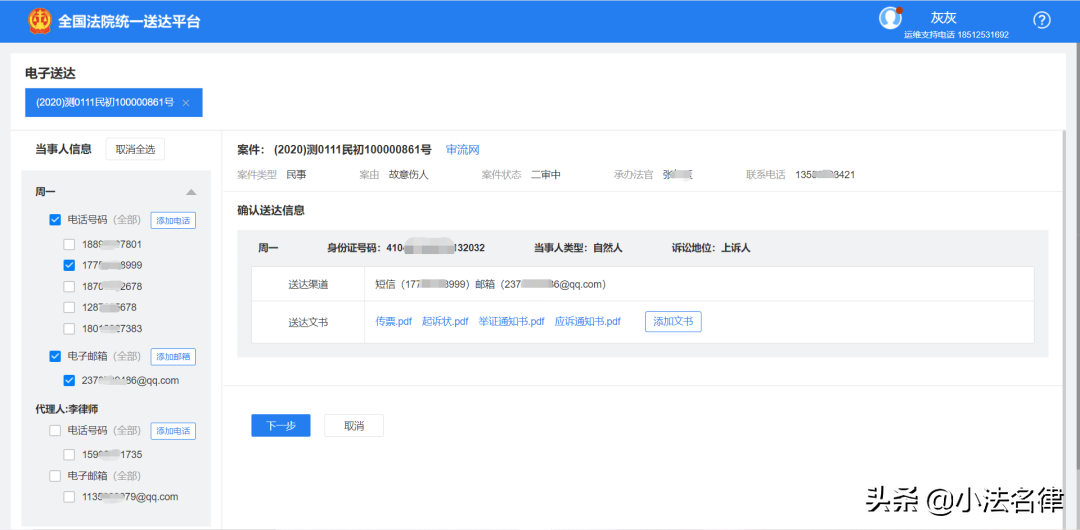Click the 电子送达 page heading
The image size is (1080, 530).
pos(50,72)
